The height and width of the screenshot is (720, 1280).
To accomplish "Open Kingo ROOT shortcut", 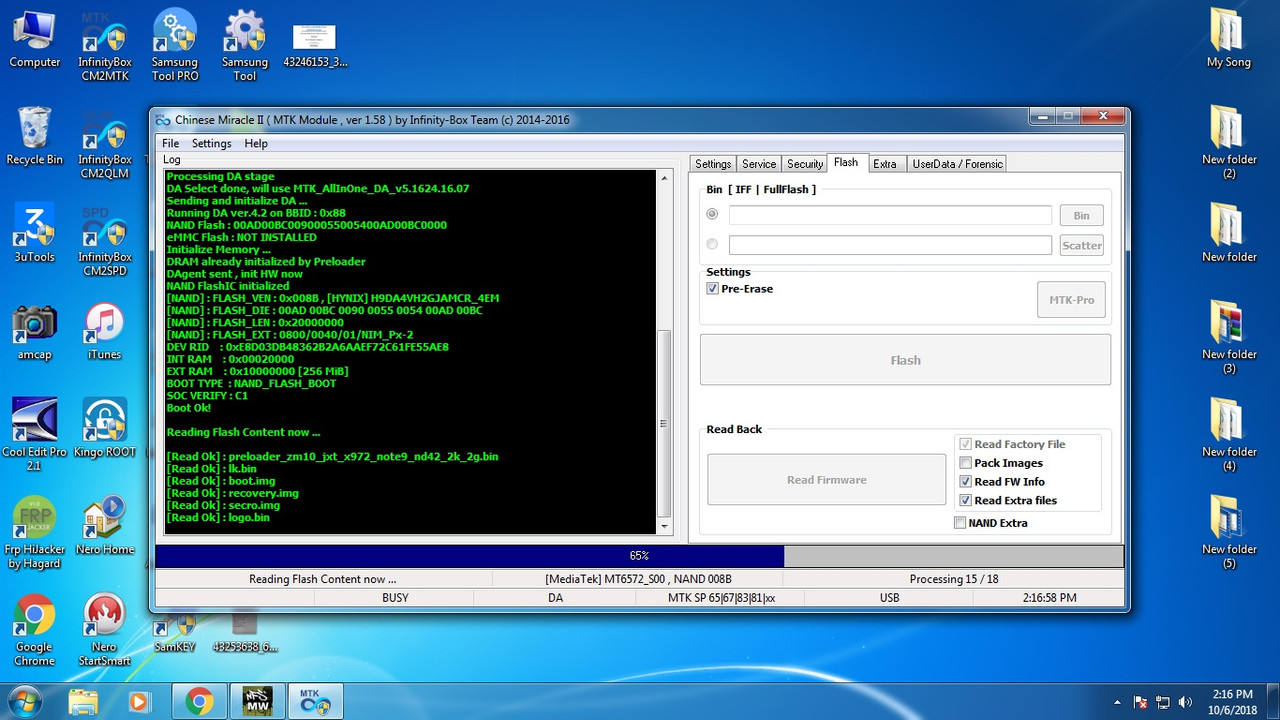I will pyautogui.click(x=105, y=430).
